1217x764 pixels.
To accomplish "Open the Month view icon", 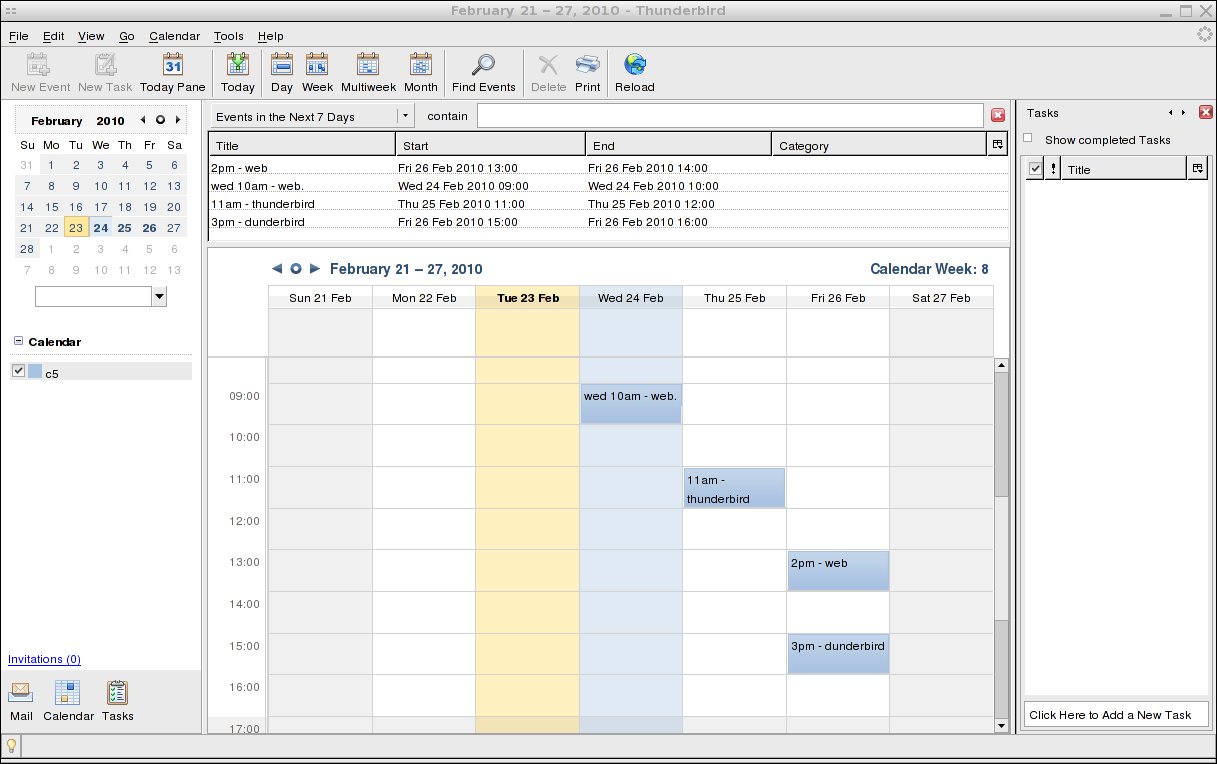I will [x=421, y=66].
